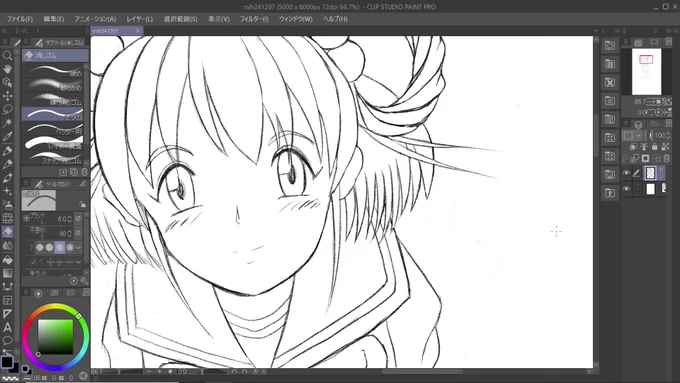Toggle the lock layer padlock icon
Image resolution: width=680 pixels, height=383 pixels.
[654, 147]
